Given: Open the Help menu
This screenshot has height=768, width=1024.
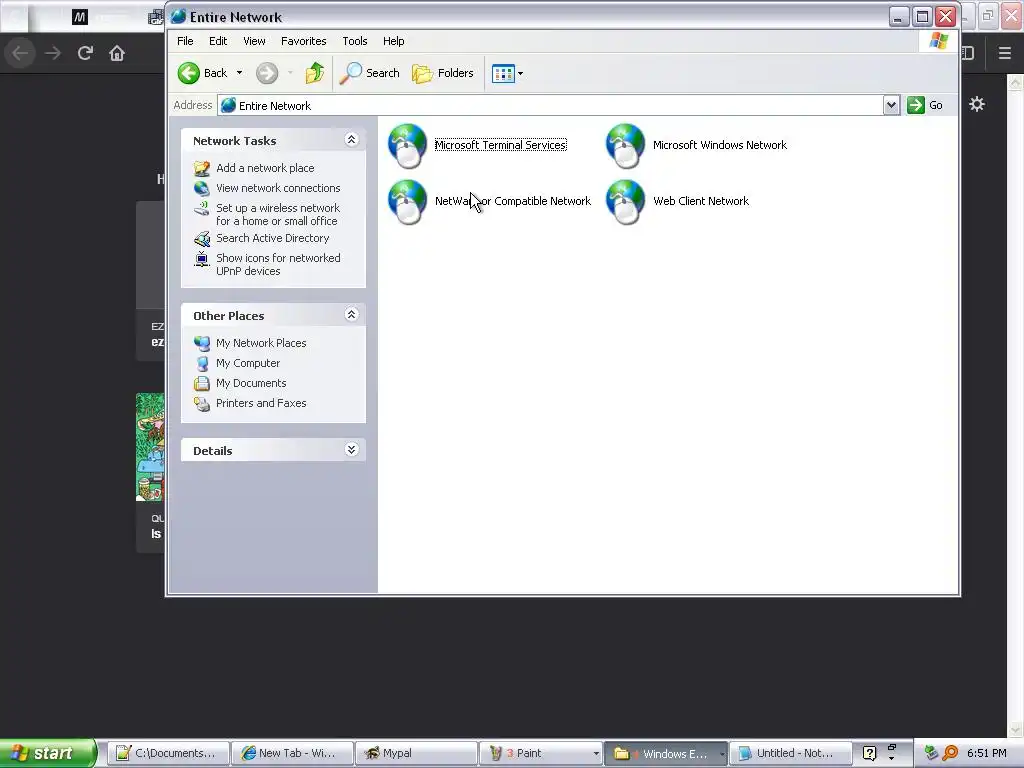Looking at the screenshot, I should coord(393,41).
